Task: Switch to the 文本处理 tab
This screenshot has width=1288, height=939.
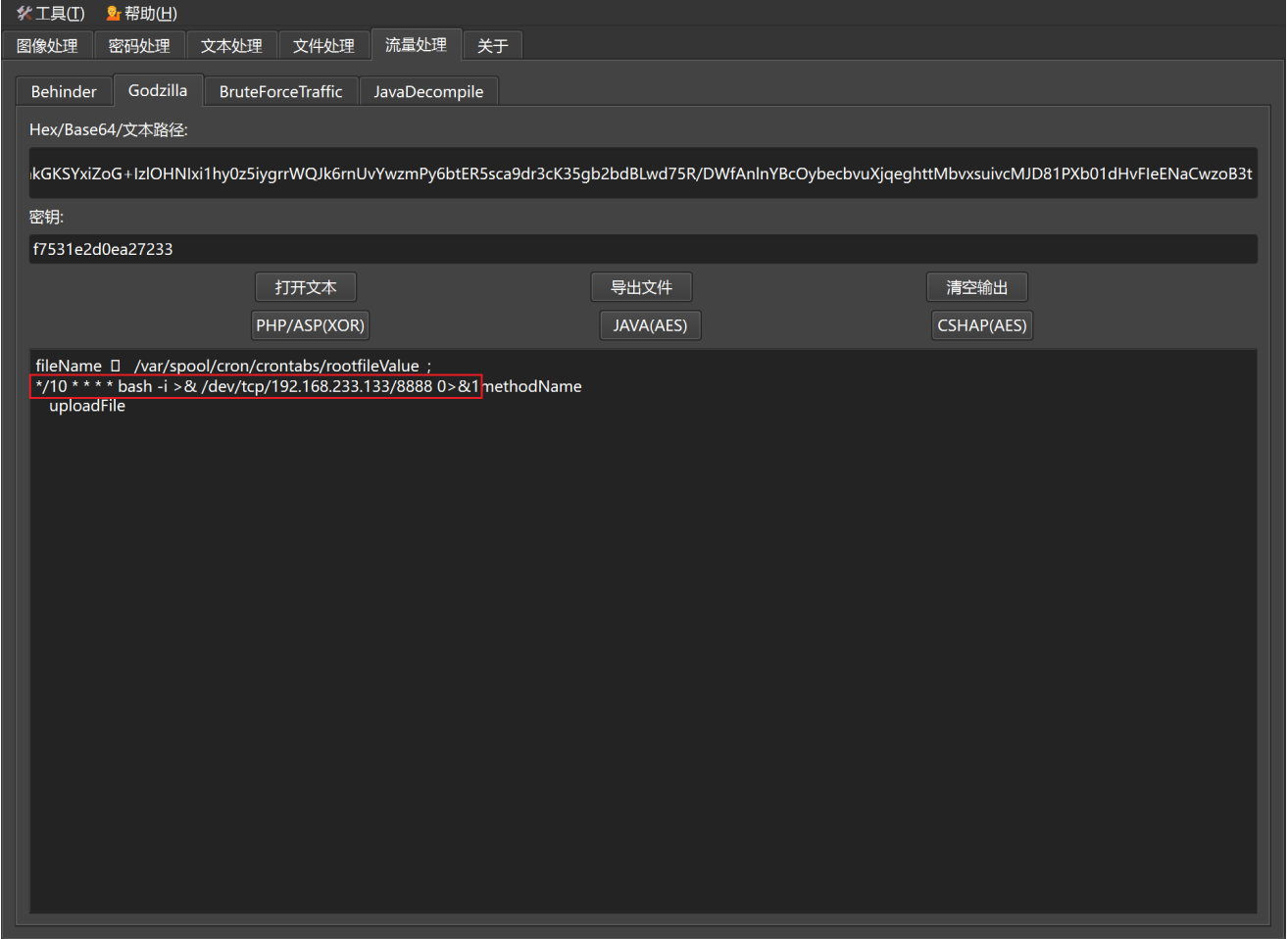Action: click(231, 46)
